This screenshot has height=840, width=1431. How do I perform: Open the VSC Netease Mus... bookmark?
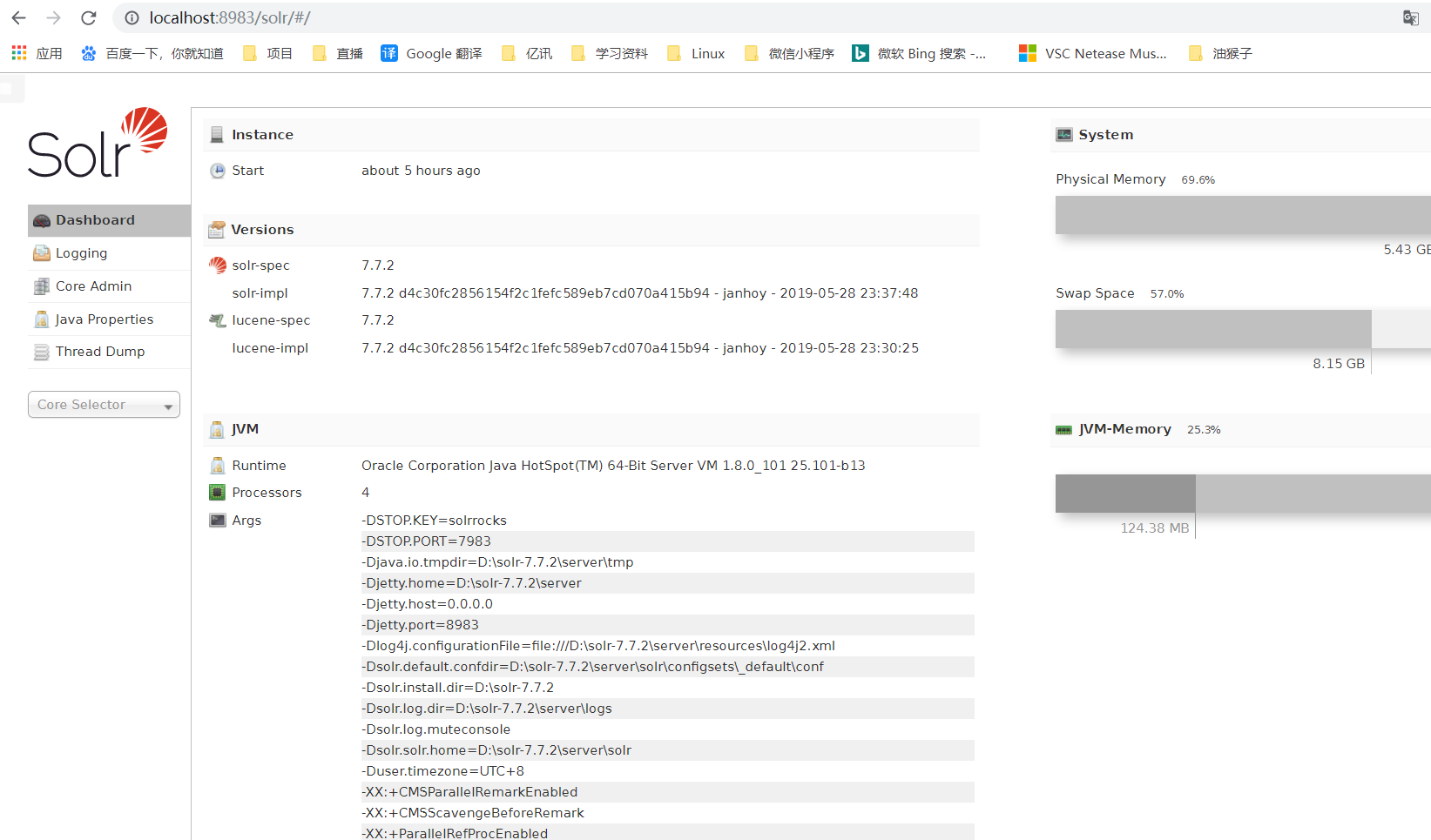point(1093,53)
